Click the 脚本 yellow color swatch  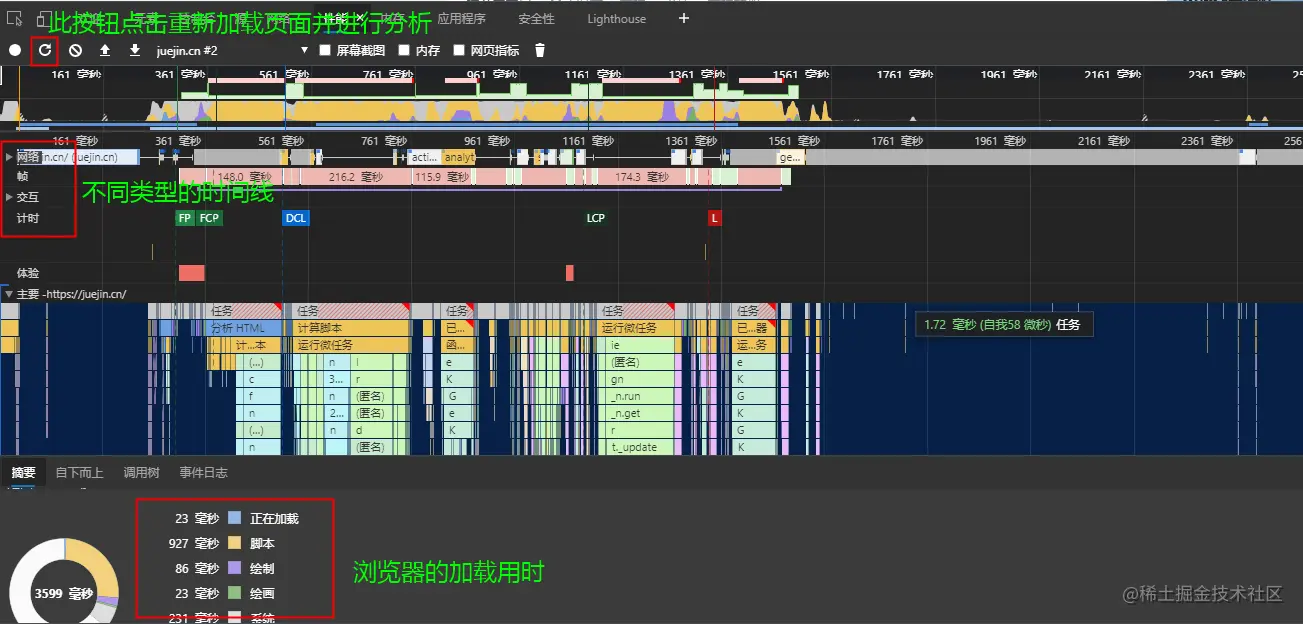(234, 544)
